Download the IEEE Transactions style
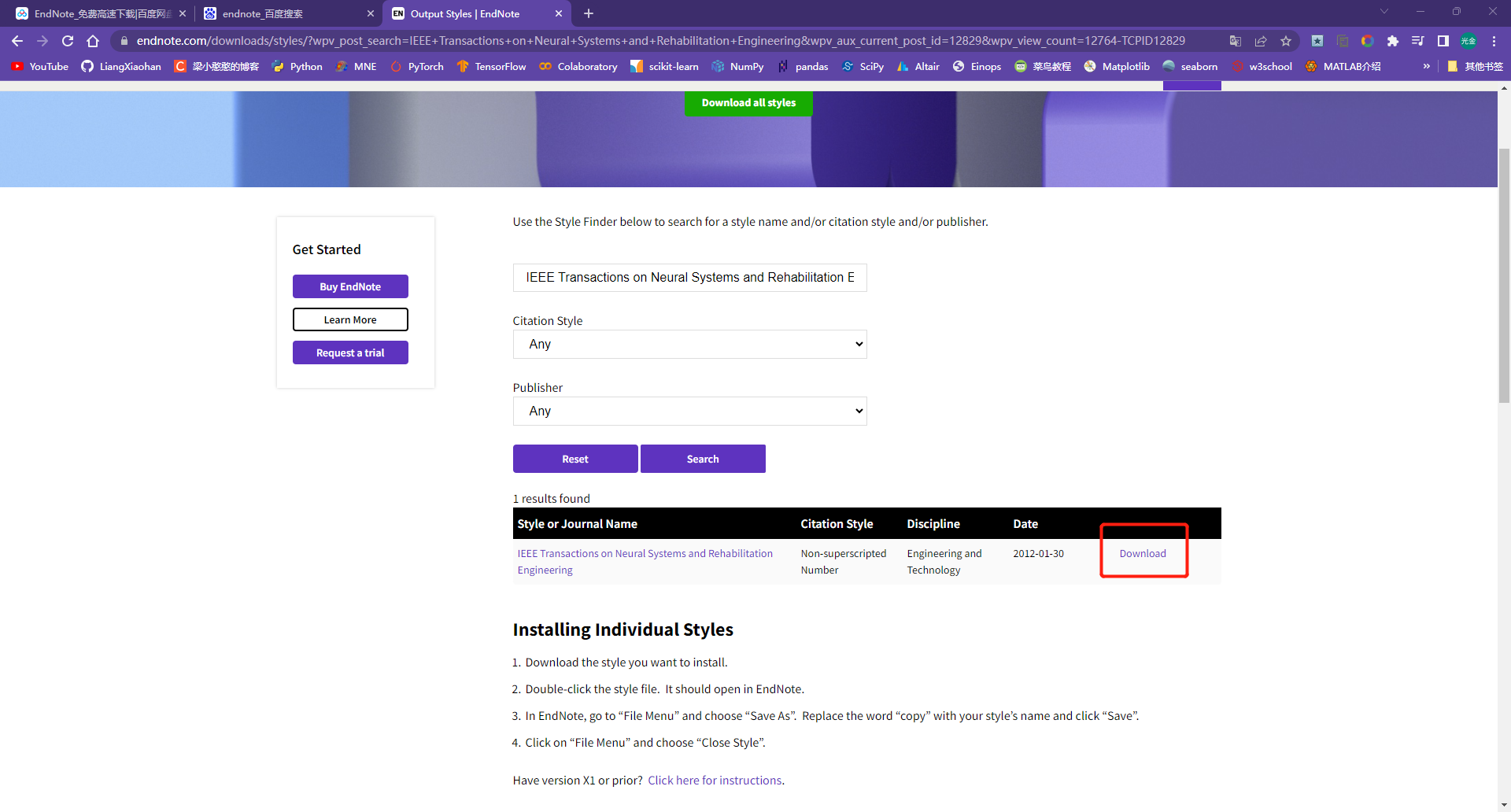Screen dimensions: 1511x812 (x=1143, y=553)
